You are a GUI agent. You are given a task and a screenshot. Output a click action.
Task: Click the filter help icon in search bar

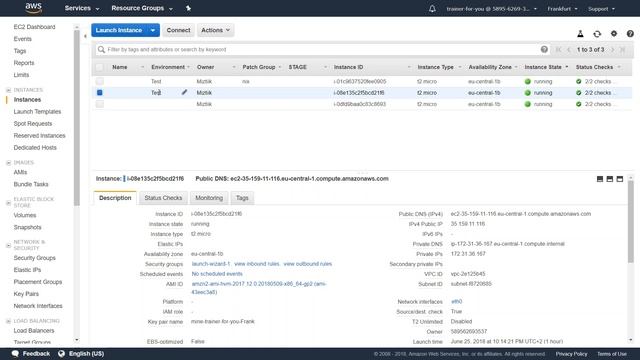(x=544, y=49)
